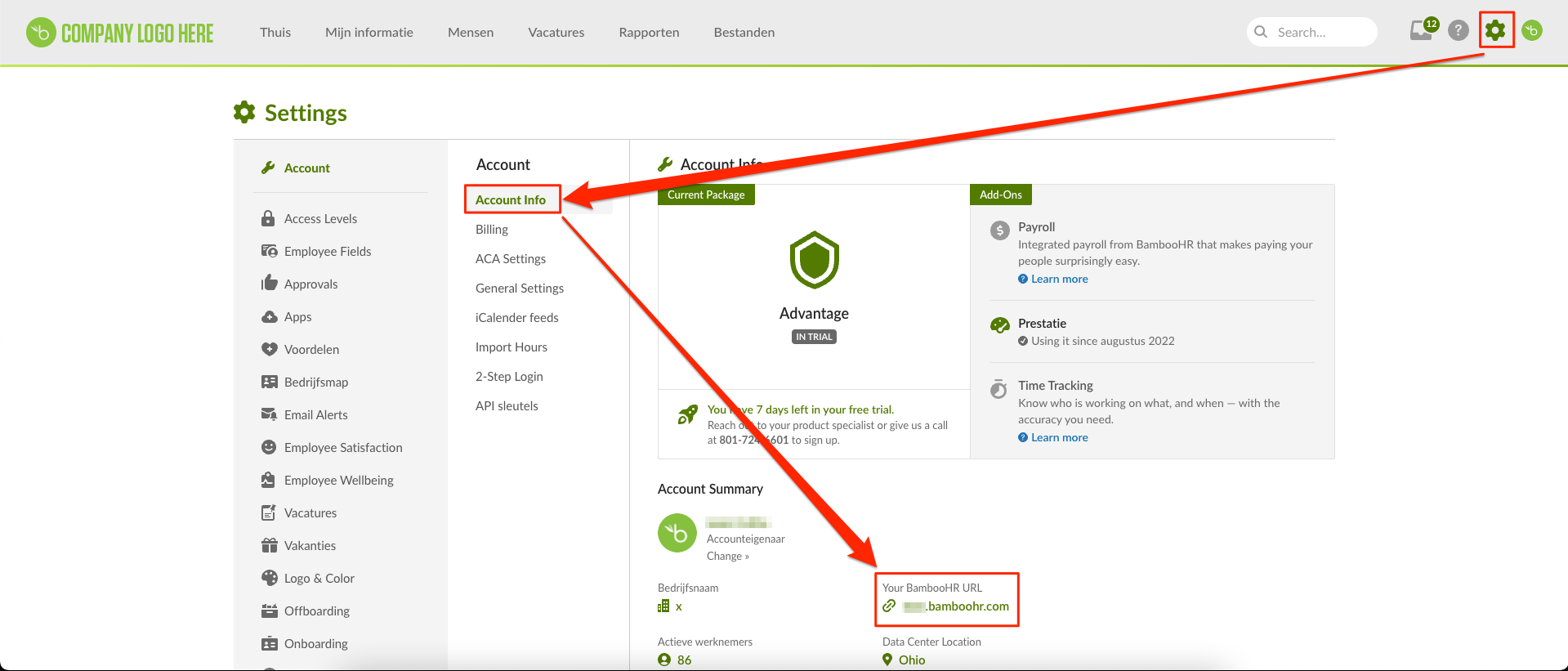Open the user profile avatar in header

tap(1532, 31)
